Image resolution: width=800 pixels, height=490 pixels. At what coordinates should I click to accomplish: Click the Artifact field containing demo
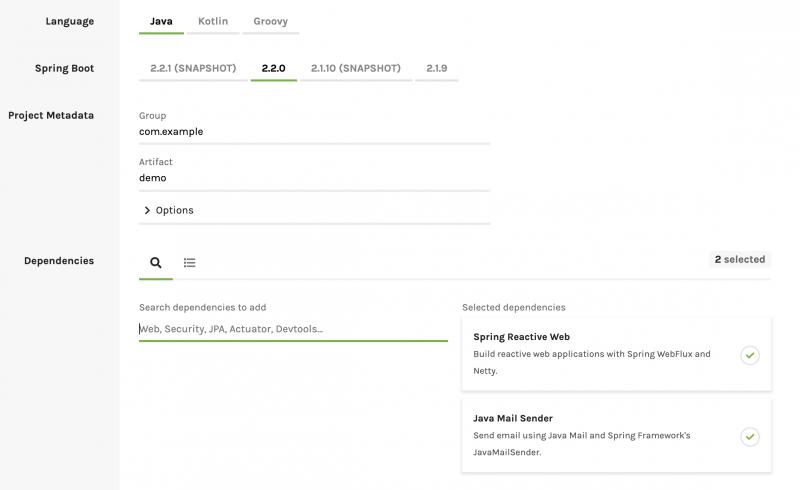314,178
